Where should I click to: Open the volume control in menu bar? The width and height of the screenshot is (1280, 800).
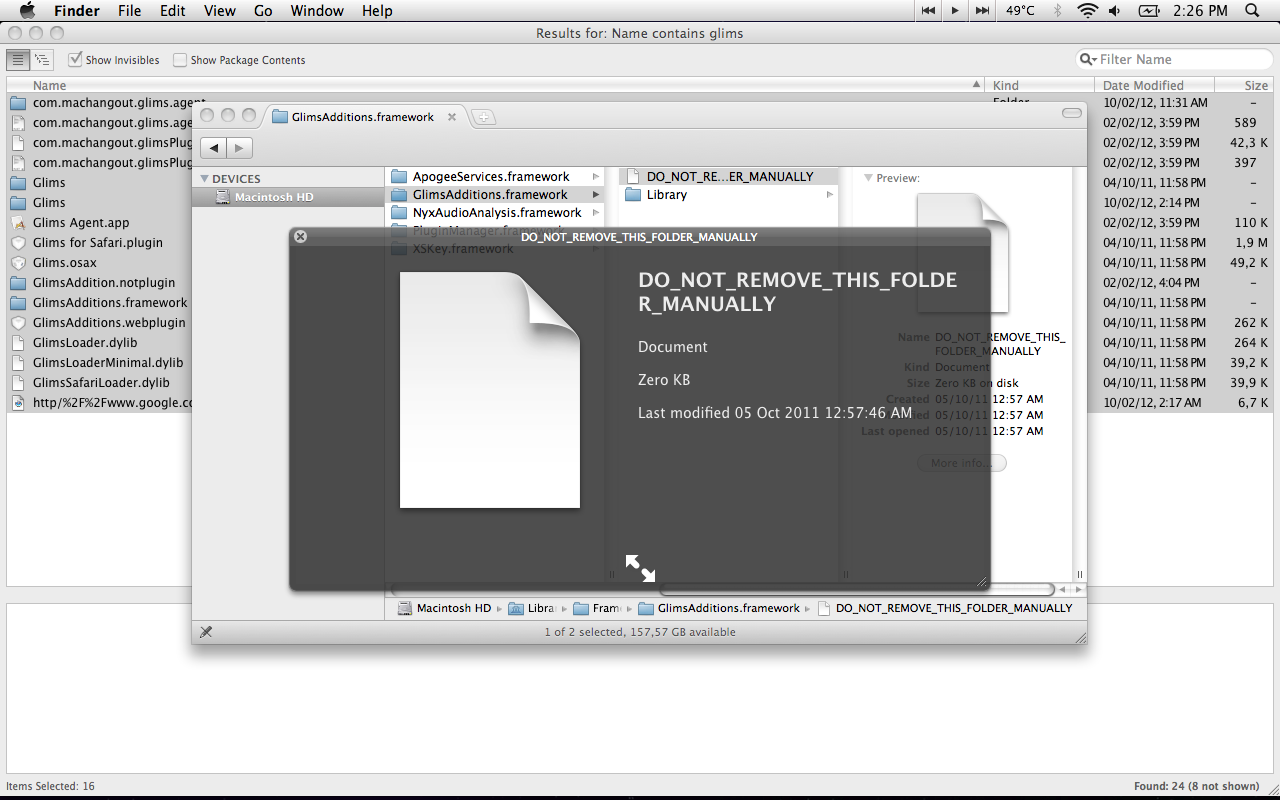[1115, 11]
